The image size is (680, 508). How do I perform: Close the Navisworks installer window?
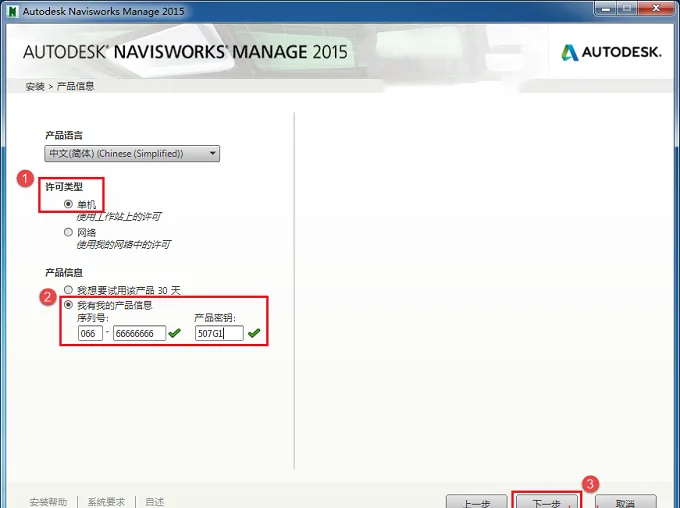657,9
